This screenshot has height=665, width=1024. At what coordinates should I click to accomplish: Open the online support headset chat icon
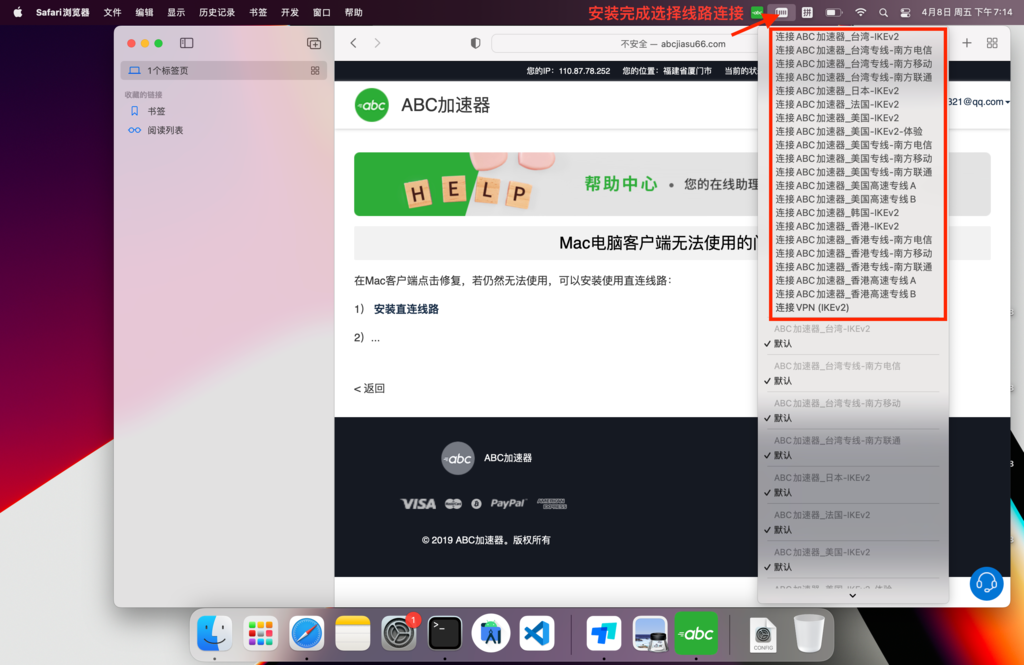pyautogui.click(x=986, y=583)
